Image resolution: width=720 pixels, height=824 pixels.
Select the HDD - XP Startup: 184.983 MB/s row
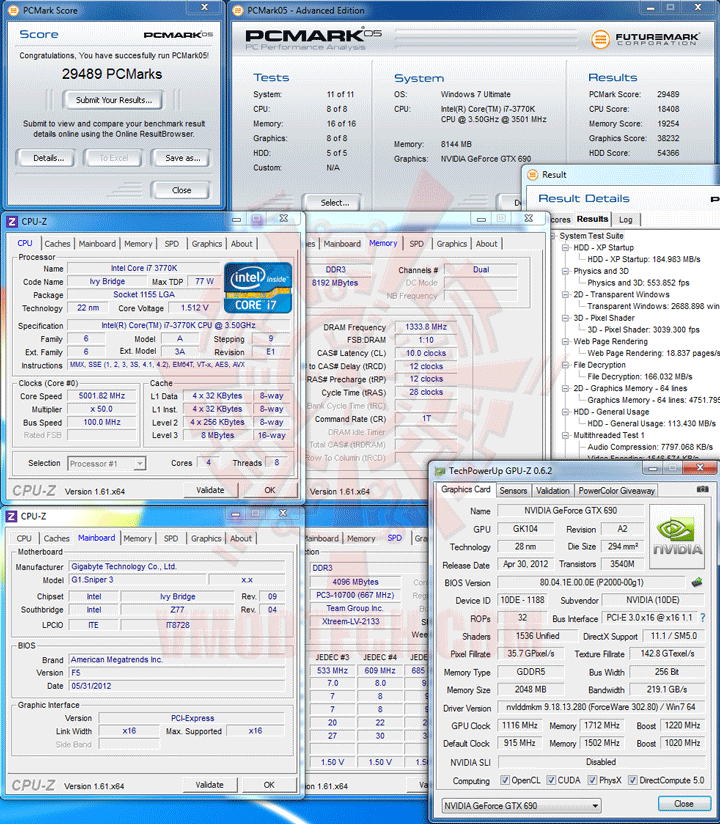tap(644, 259)
